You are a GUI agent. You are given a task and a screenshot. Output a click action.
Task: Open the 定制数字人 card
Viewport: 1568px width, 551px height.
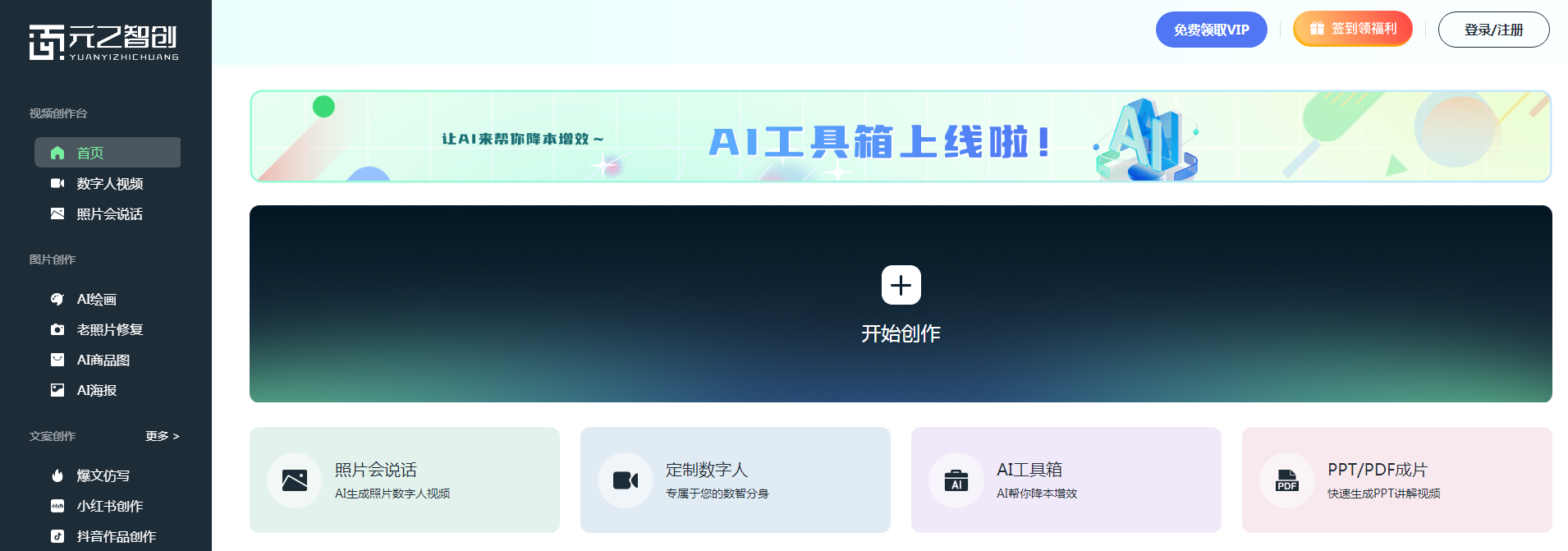736,480
